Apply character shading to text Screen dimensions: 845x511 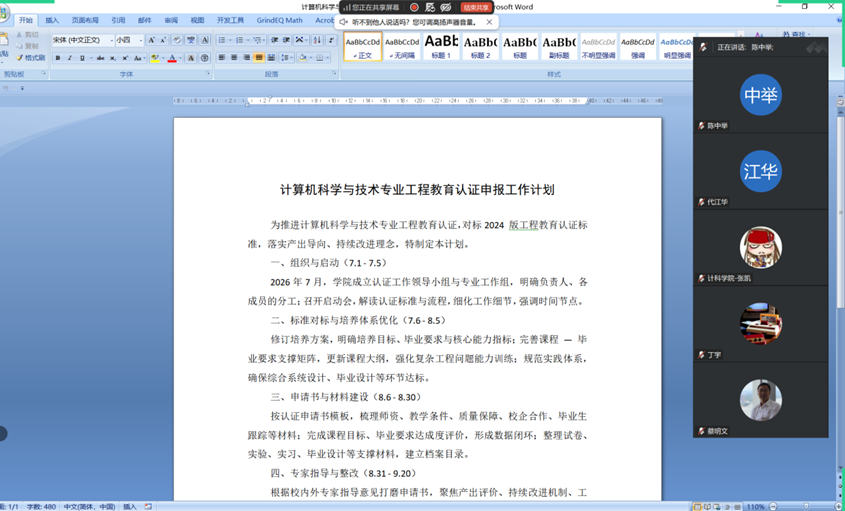coord(191,58)
